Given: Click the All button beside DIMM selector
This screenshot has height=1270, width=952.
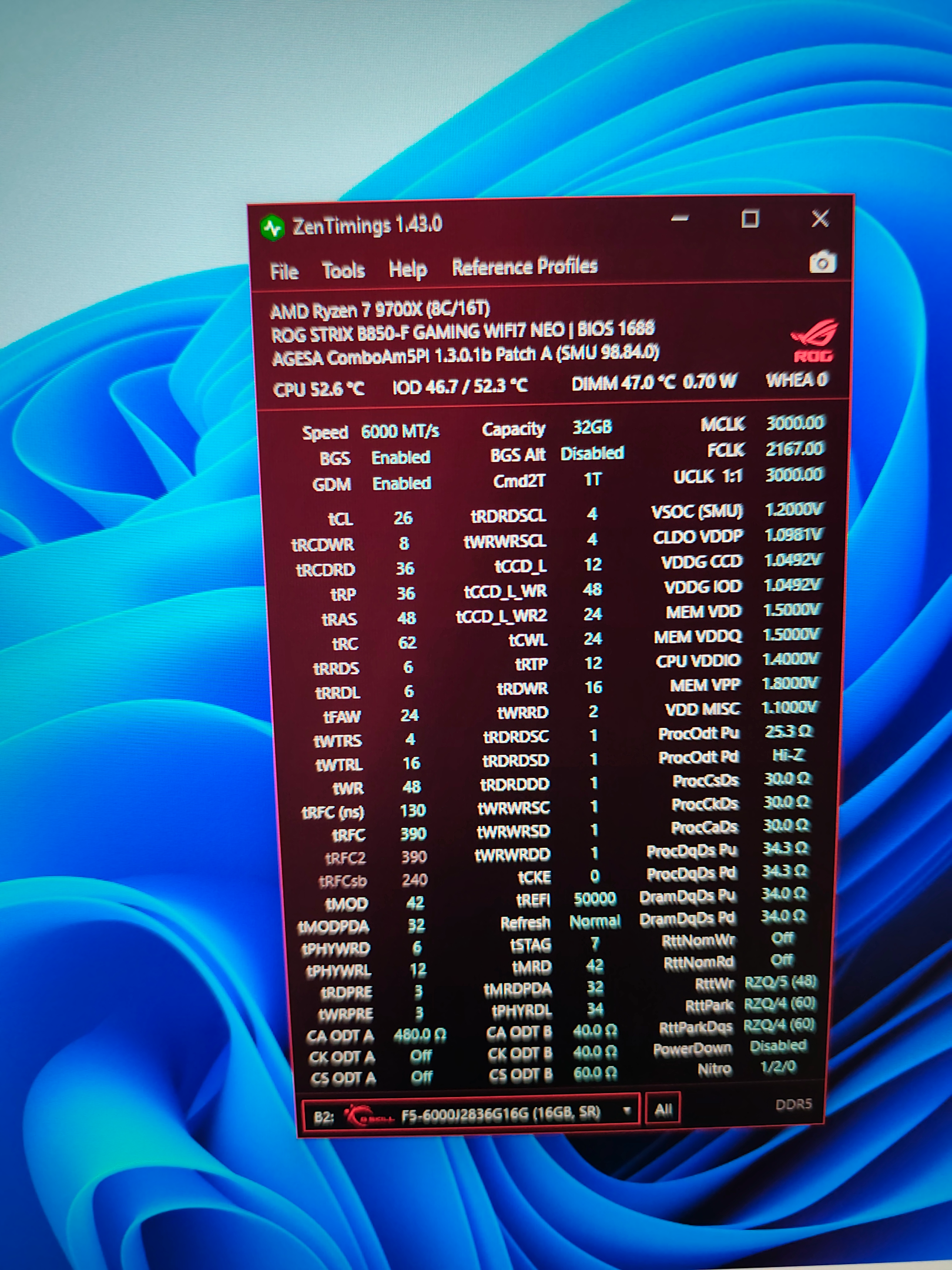Looking at the screenshot, I should coord(663,1109).
